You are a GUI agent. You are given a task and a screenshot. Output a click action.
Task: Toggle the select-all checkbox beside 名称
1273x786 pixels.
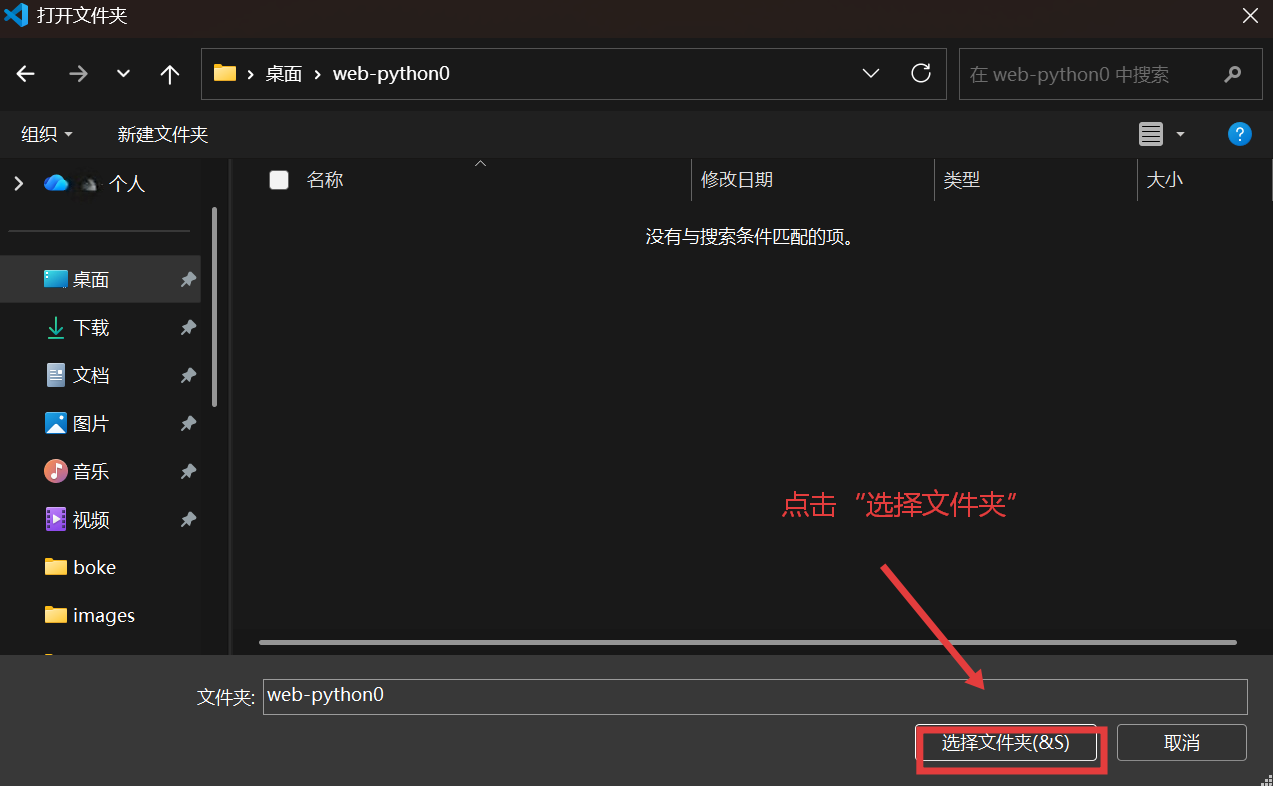click(x=279, y=180)
